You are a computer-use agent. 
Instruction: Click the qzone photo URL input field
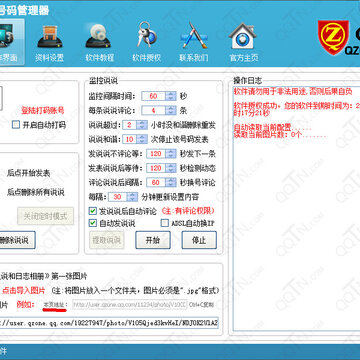[x=109, y=323]
